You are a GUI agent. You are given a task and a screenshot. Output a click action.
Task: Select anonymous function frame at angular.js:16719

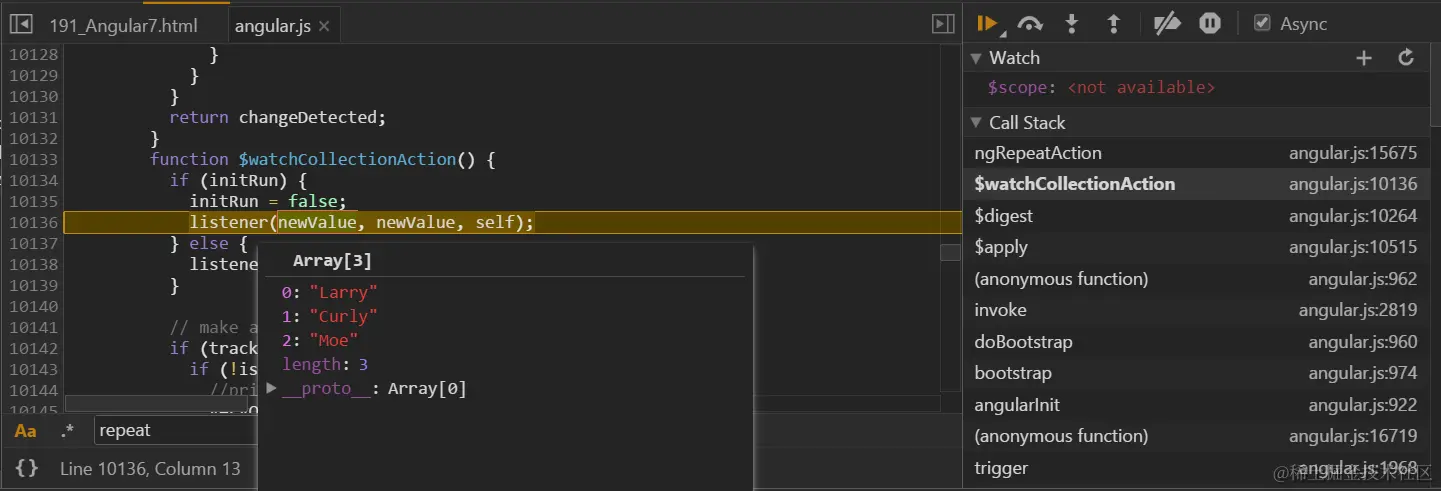click(1196, 436)
